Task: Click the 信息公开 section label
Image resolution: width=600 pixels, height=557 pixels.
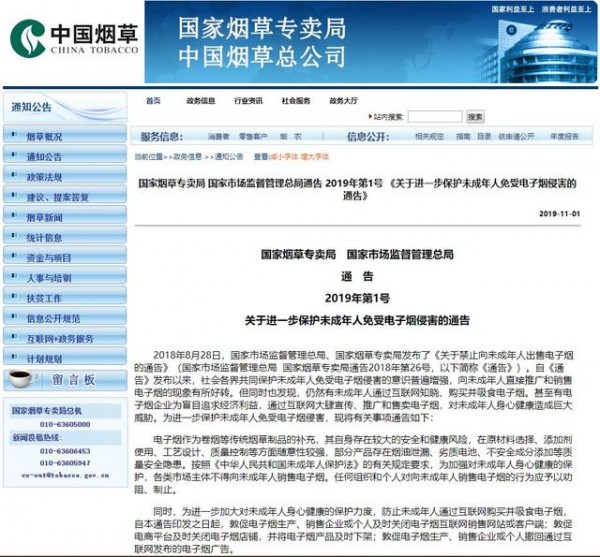Action: (368, 137)
